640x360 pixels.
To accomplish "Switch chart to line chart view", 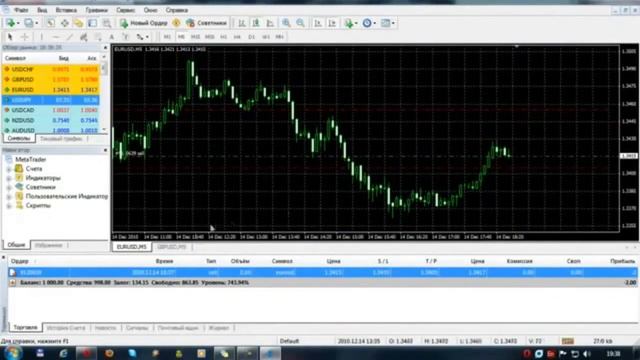I will click(x=270, y=23).
